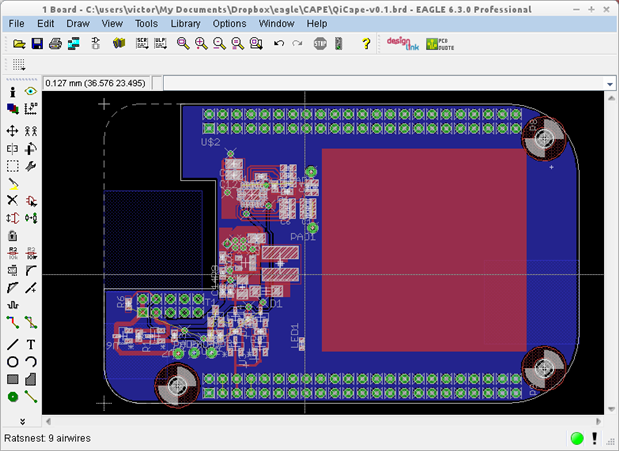
Task: Open the Tools menu
Action: click(x=146, y=24)
